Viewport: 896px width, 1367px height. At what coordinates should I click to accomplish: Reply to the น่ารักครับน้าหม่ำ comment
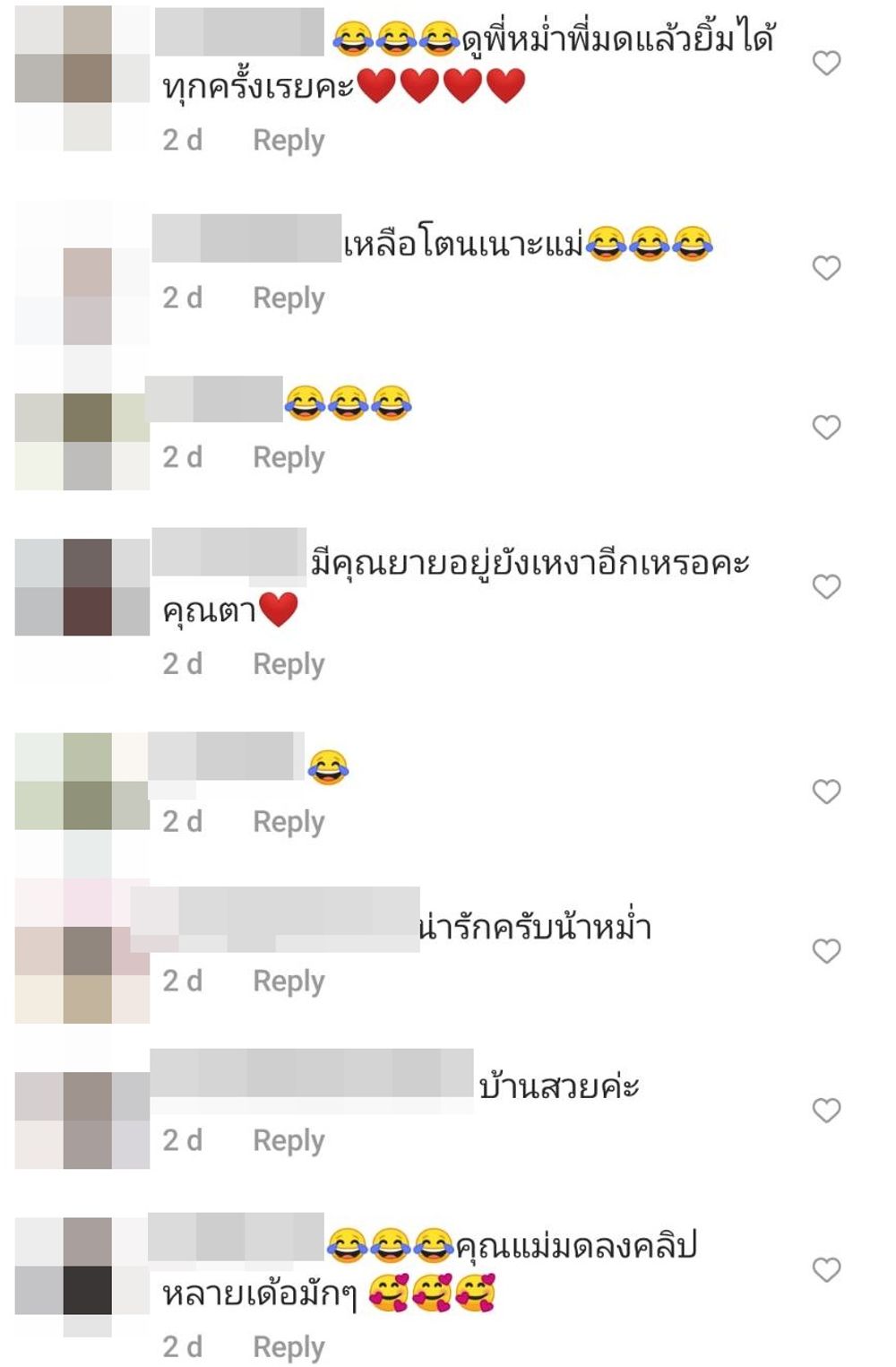point(289,982)
